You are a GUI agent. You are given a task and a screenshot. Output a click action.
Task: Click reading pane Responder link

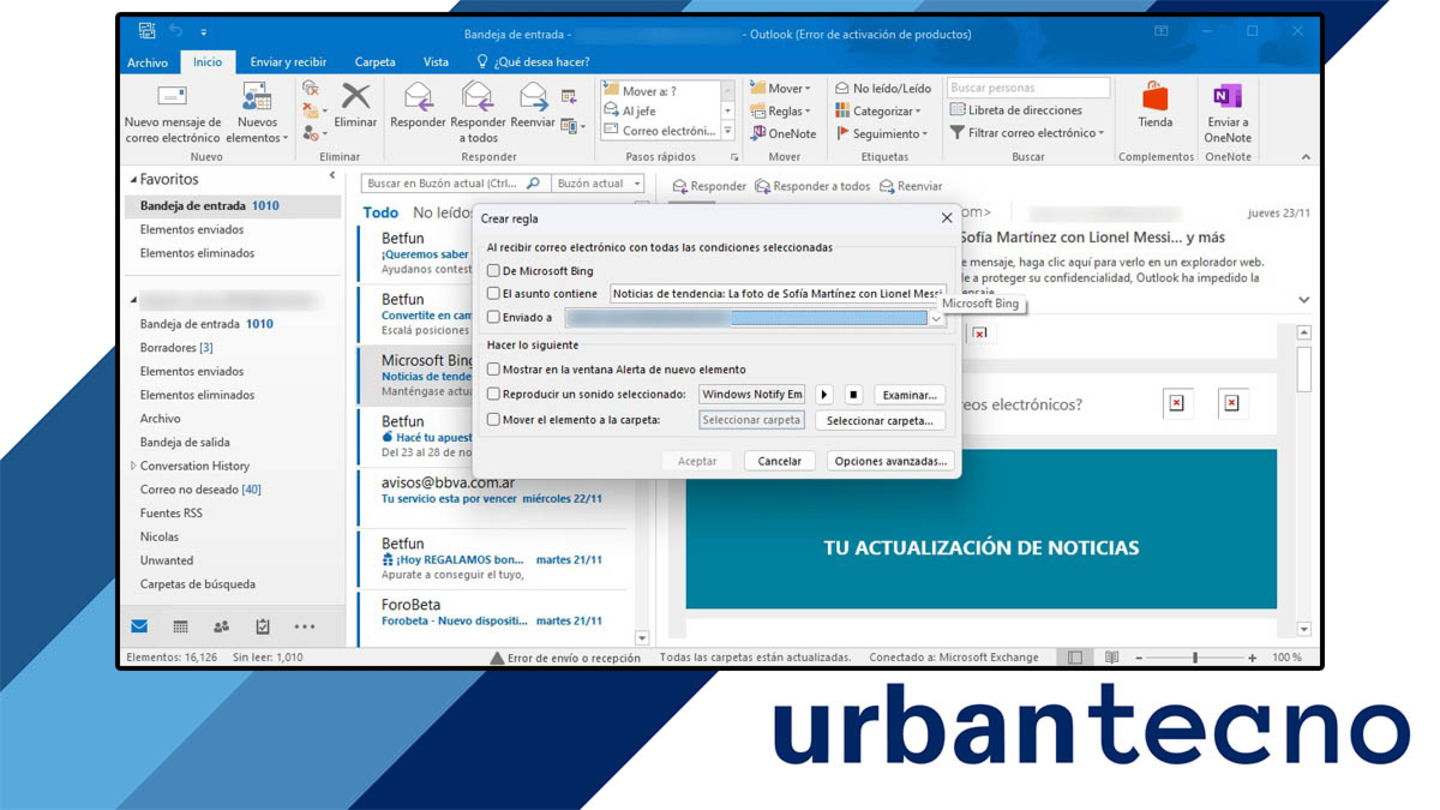click(x=709, y=186)
